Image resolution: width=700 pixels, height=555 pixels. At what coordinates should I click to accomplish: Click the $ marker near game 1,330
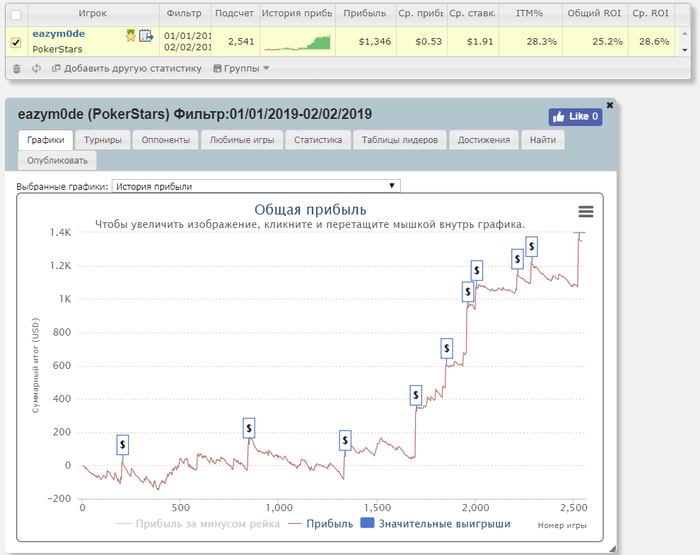[345, 441]
